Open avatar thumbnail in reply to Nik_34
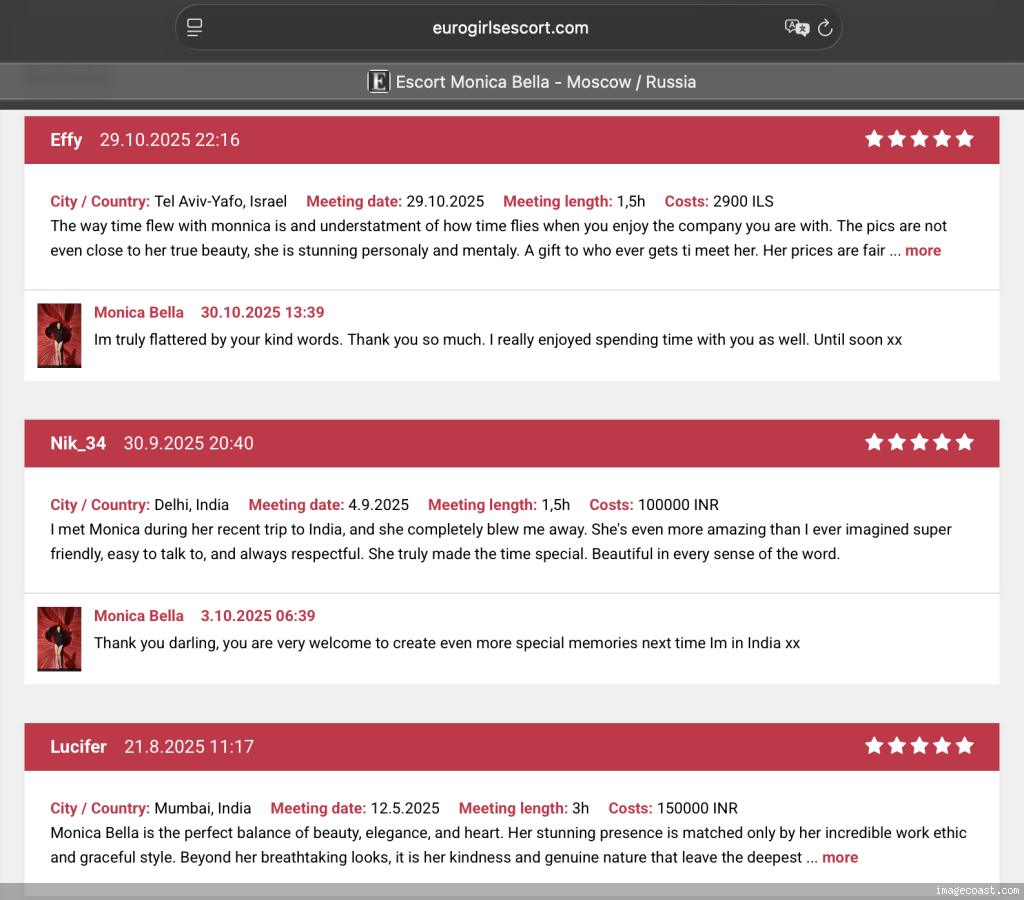Image resolution: width=1024 pixels, height=900 pixels. (59, 639)
